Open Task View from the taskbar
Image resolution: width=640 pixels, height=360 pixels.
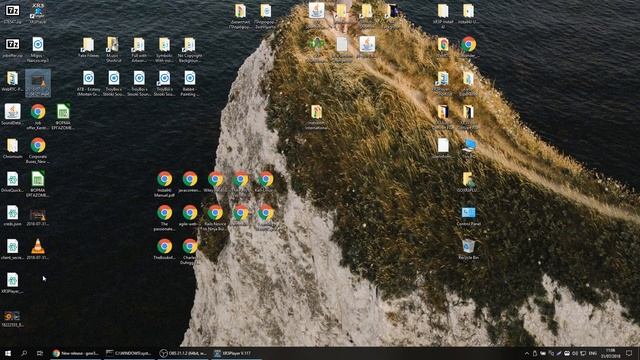point(40,353)
